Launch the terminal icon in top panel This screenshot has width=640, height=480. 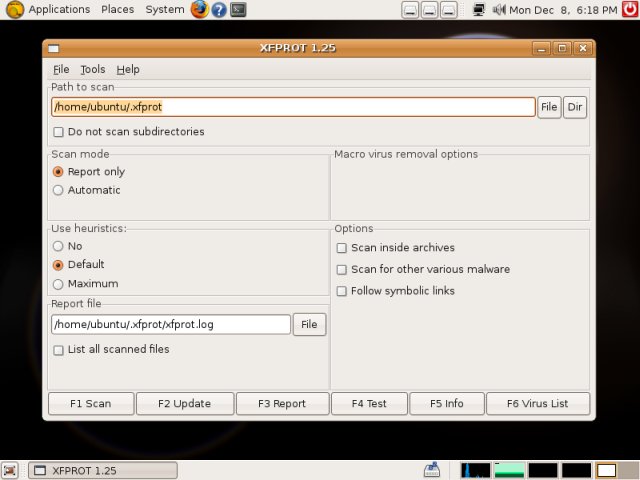point(238,9)
